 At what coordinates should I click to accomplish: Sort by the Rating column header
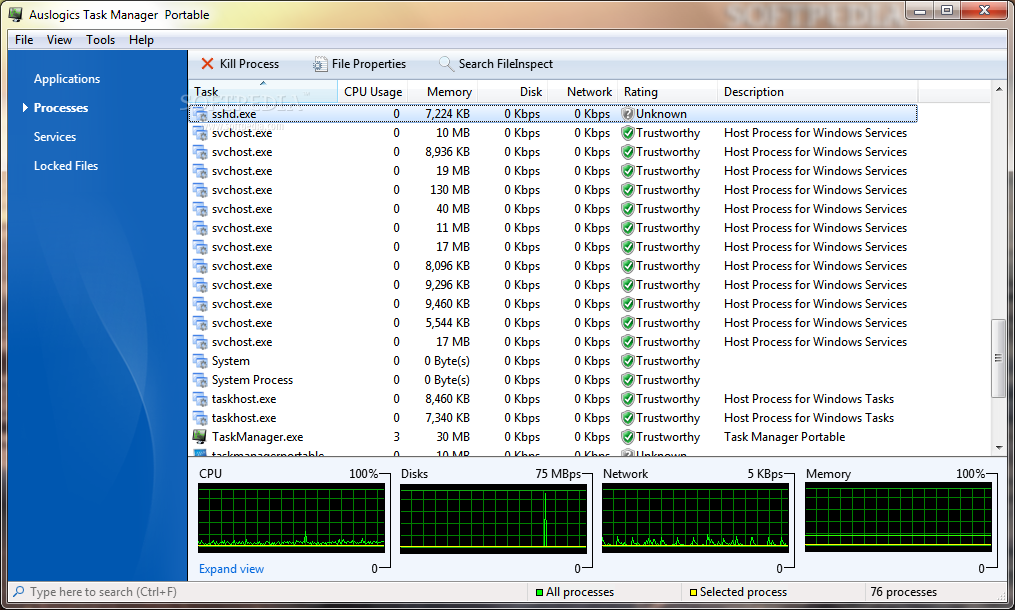point(667,91)
